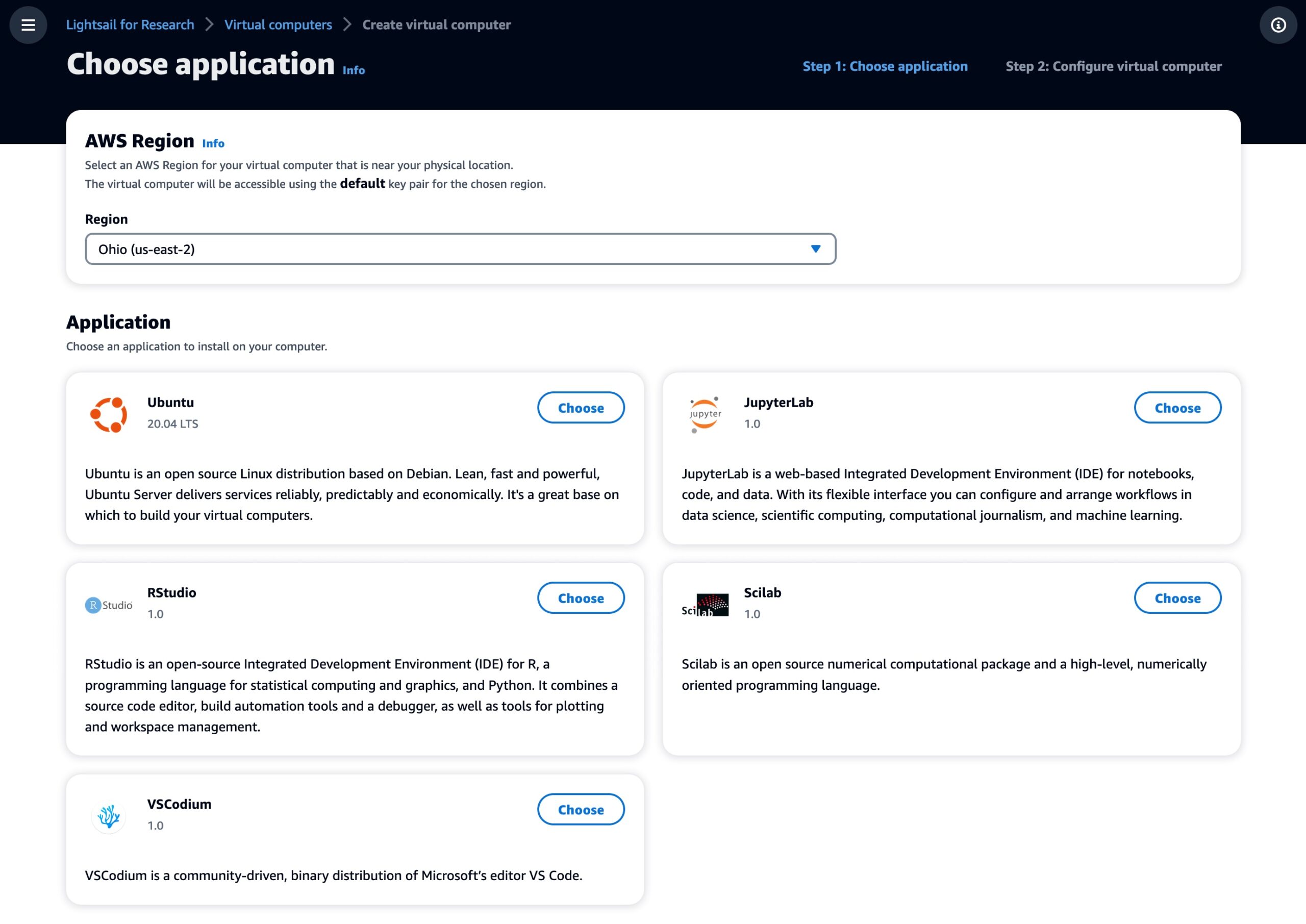The width and height of the screenshot is (1306, 924).
Task: Choose the JupyterLab application
Action: pos(1177,408)
